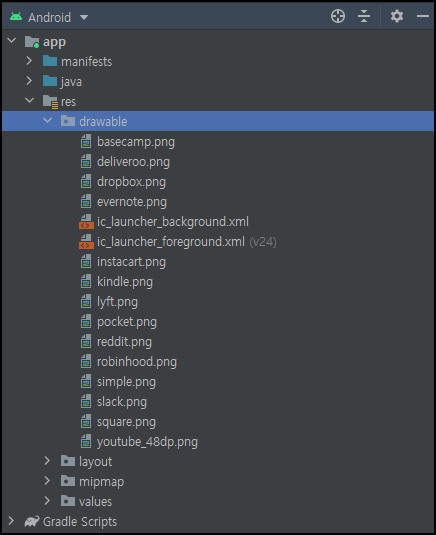Collapse the app module node
Image resolution: width=436 pixels, height=535 pixels.
[x=12, y=41]
